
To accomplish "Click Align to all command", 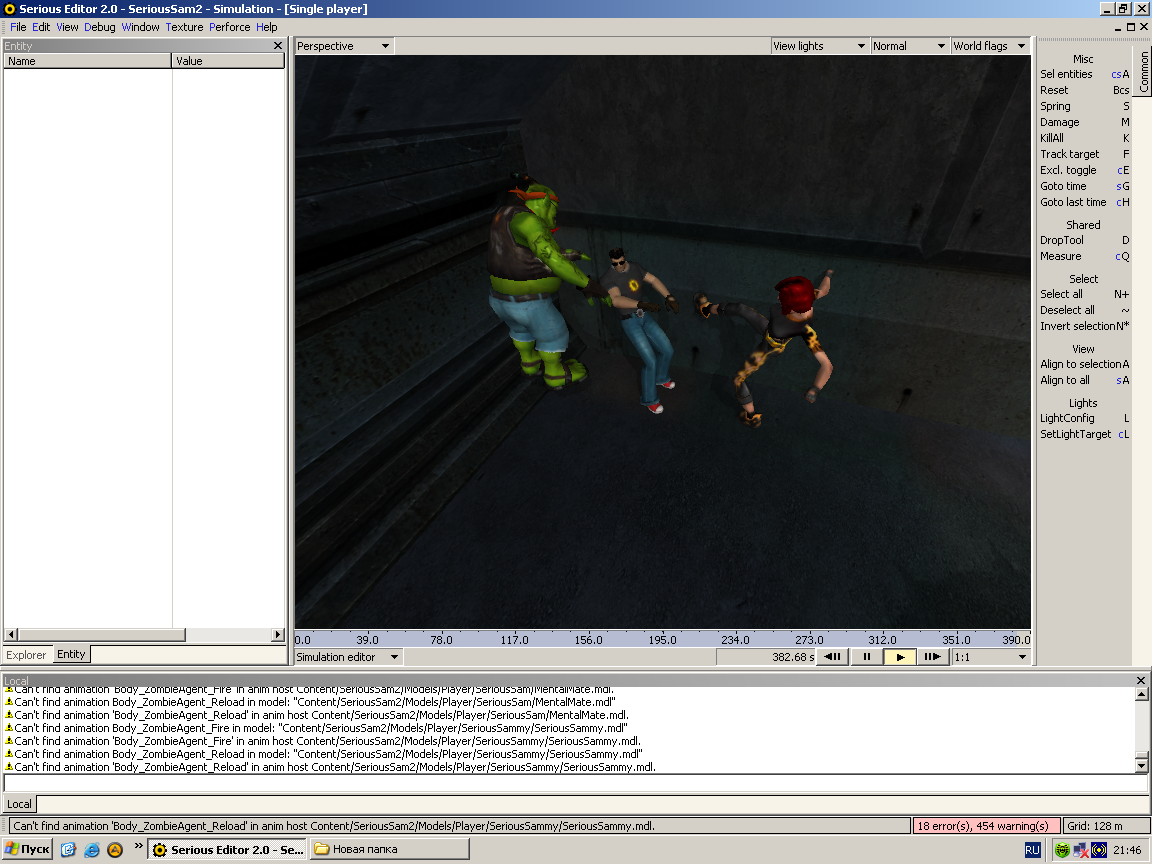I will (x=1084, y=381).
